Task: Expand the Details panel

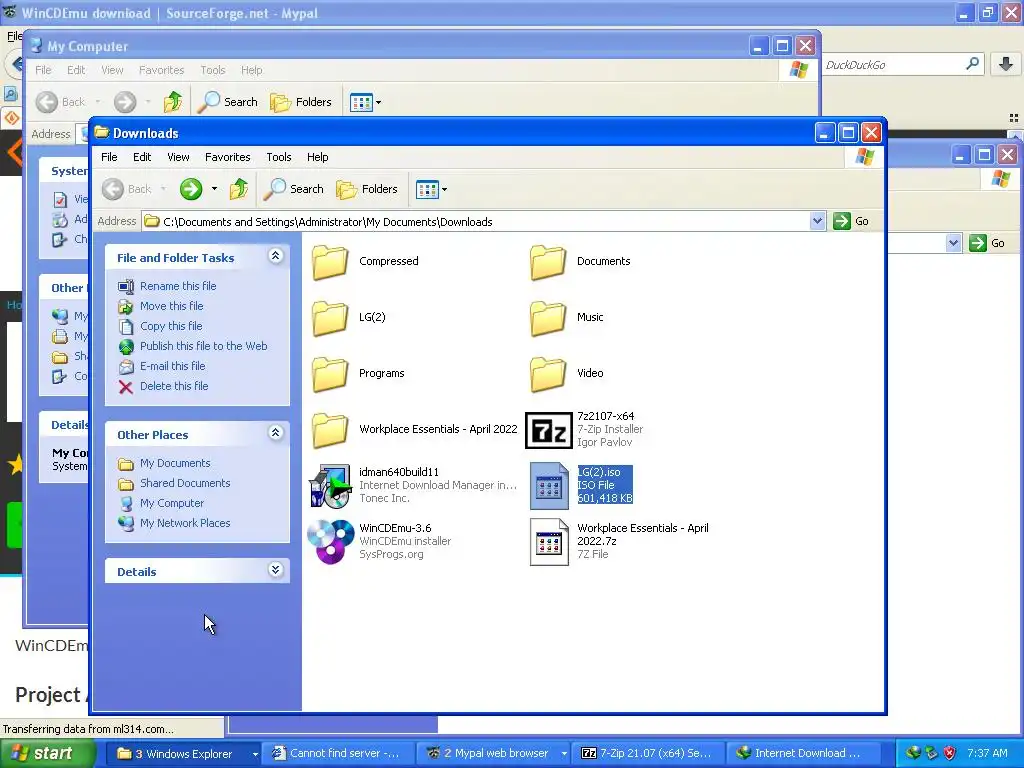Action: (276, 570)
